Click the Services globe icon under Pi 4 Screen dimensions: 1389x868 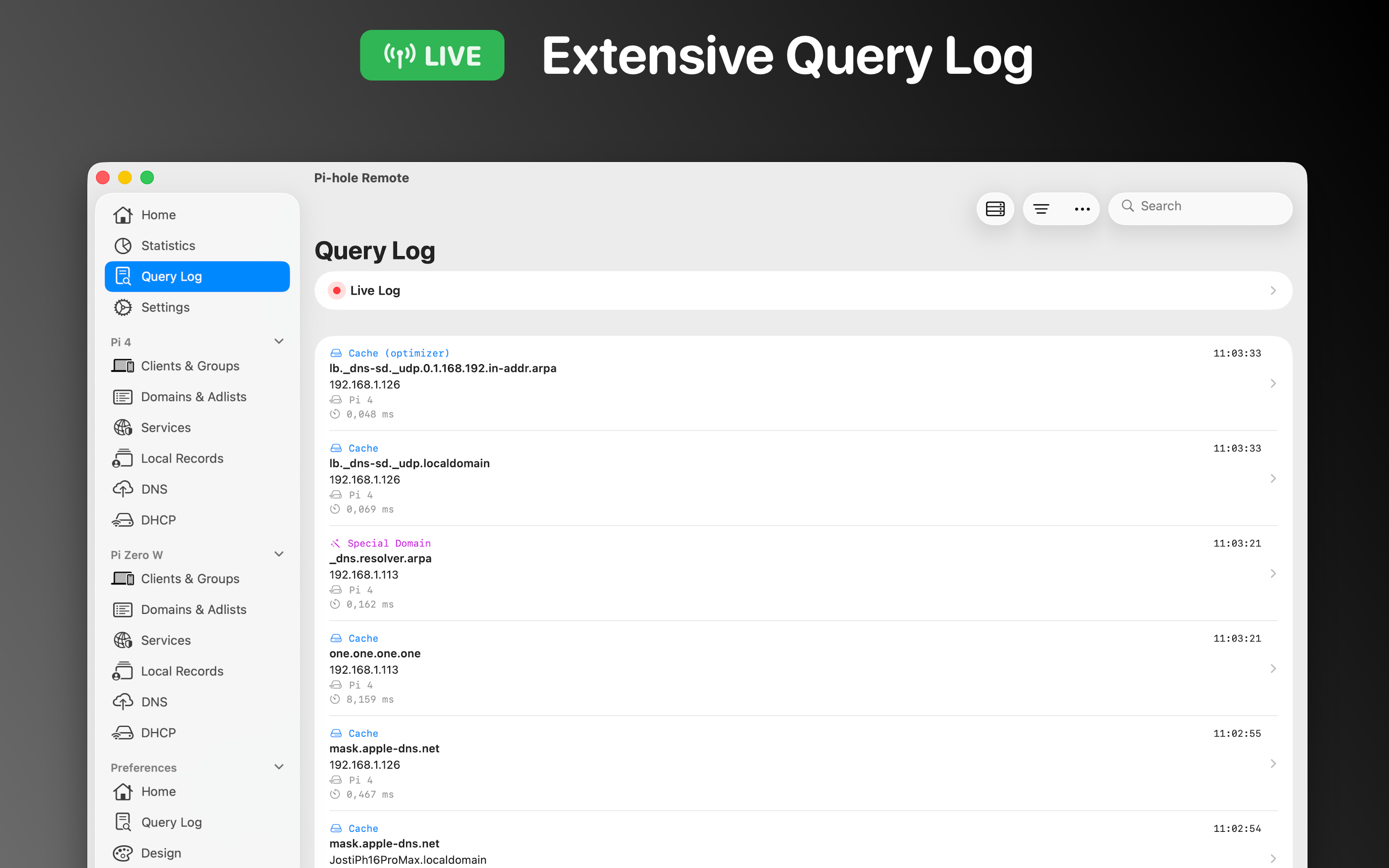coord(123,428)
